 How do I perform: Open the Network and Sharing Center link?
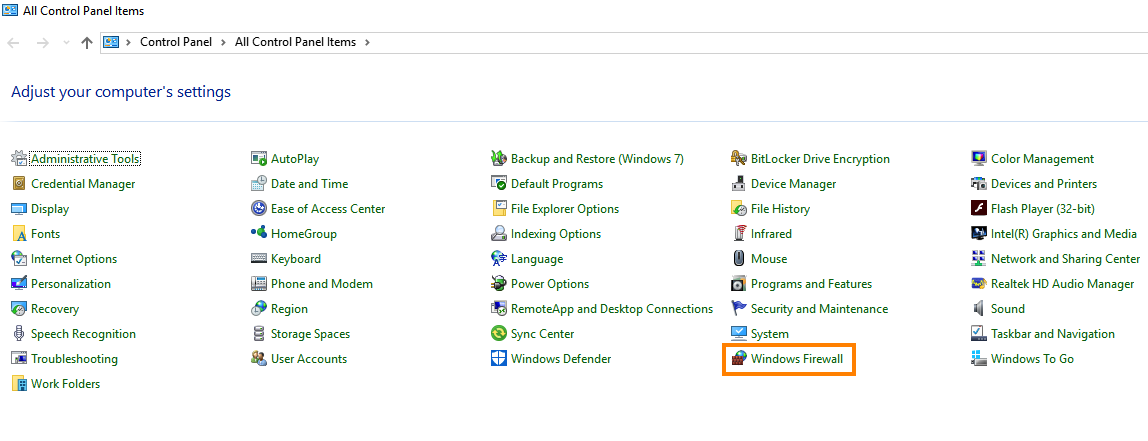1066,259
